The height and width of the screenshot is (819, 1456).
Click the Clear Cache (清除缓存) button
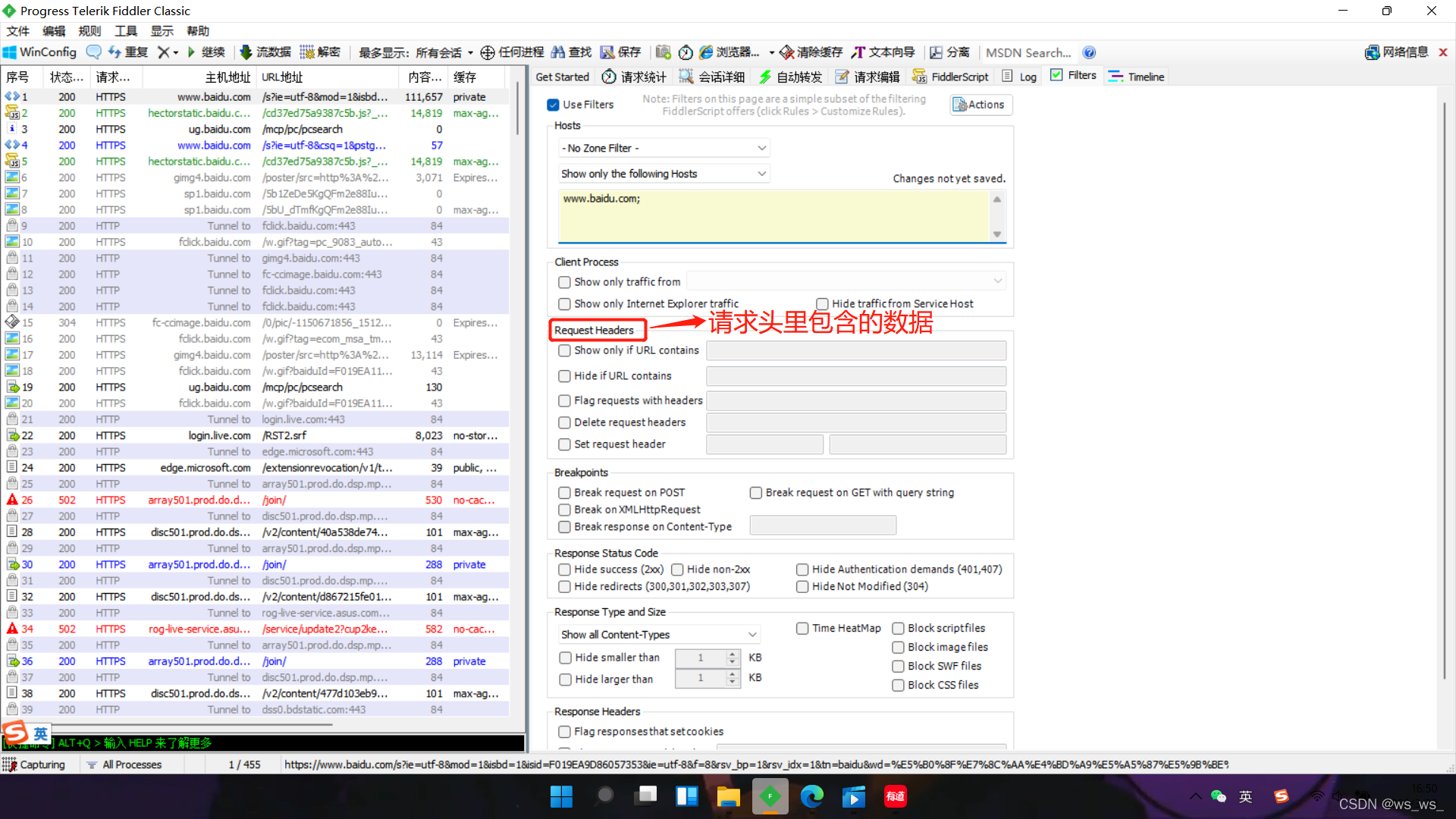point(811,52)
